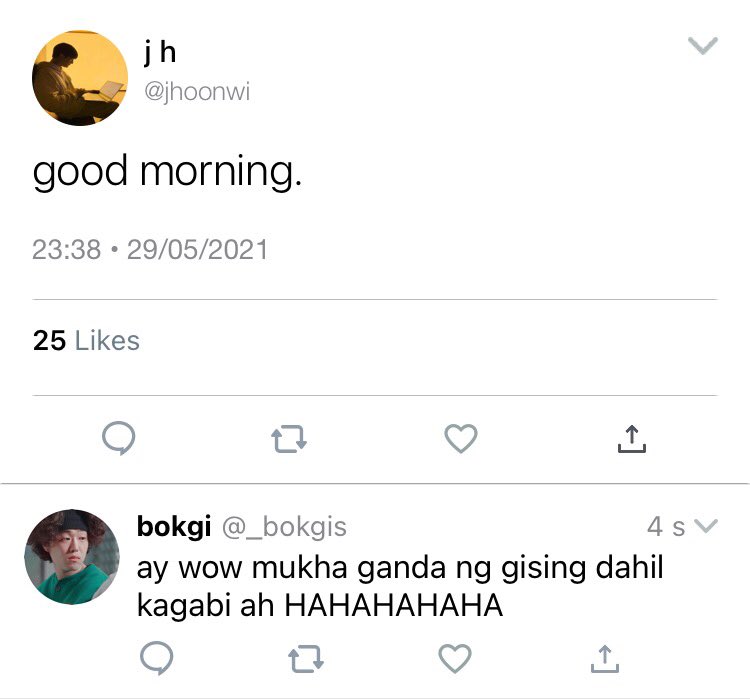Click the tweet timestamp 23:38 · 29/05/2021
This screenshot has width=750, height=699.
coord(150,250)
